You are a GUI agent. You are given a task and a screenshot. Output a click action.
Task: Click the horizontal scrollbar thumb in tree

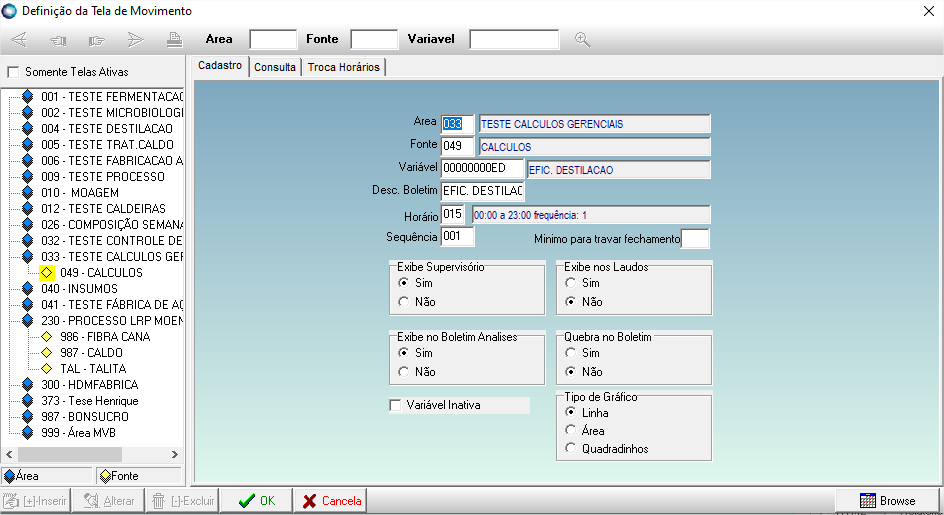pyautogui.click(x=70, y=454)
